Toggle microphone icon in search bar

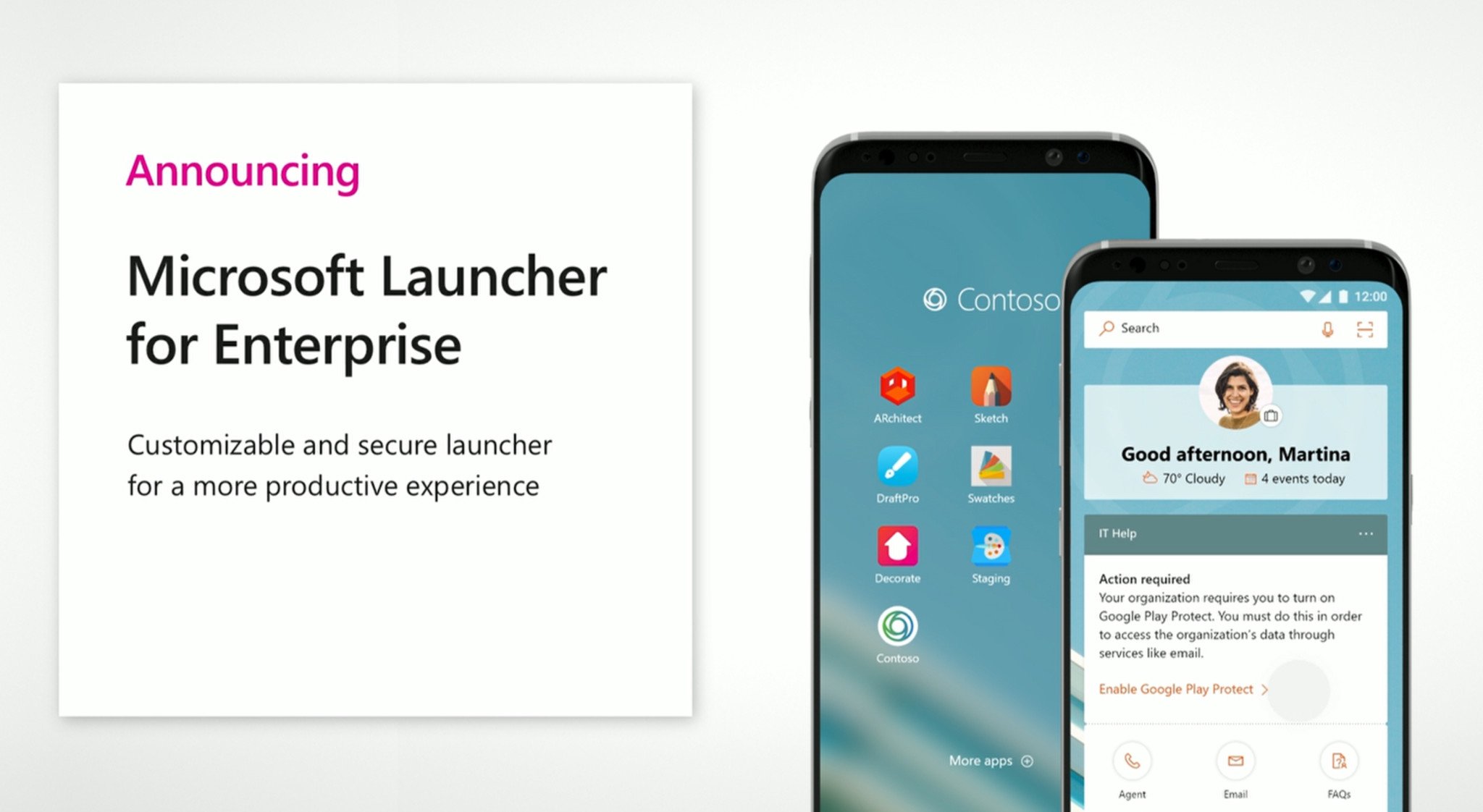coord(1325,330)
